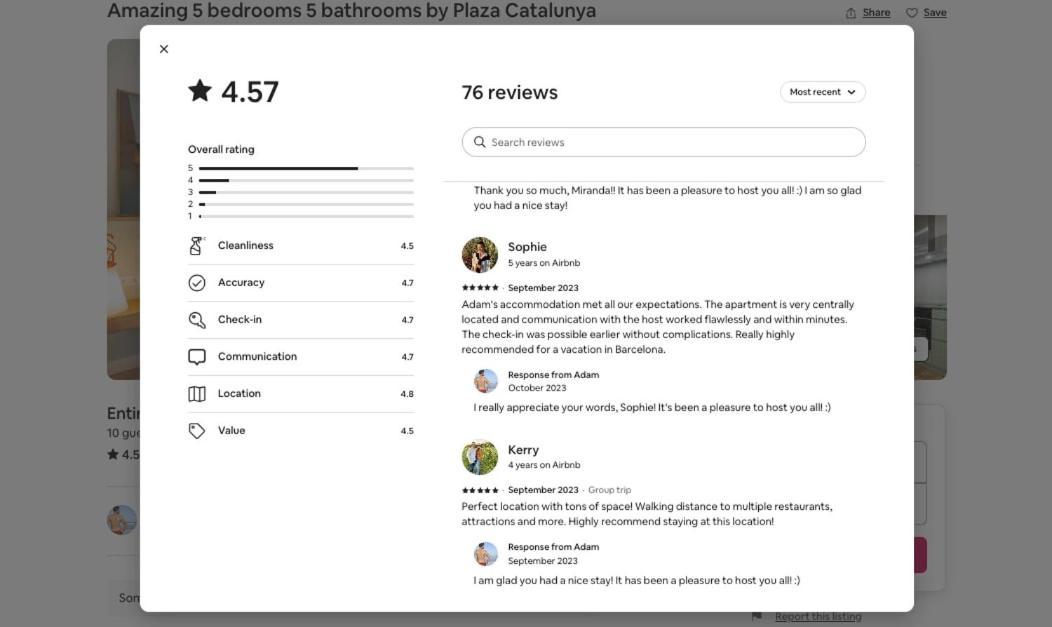Click the 5-star rating bar

(306, 168)
